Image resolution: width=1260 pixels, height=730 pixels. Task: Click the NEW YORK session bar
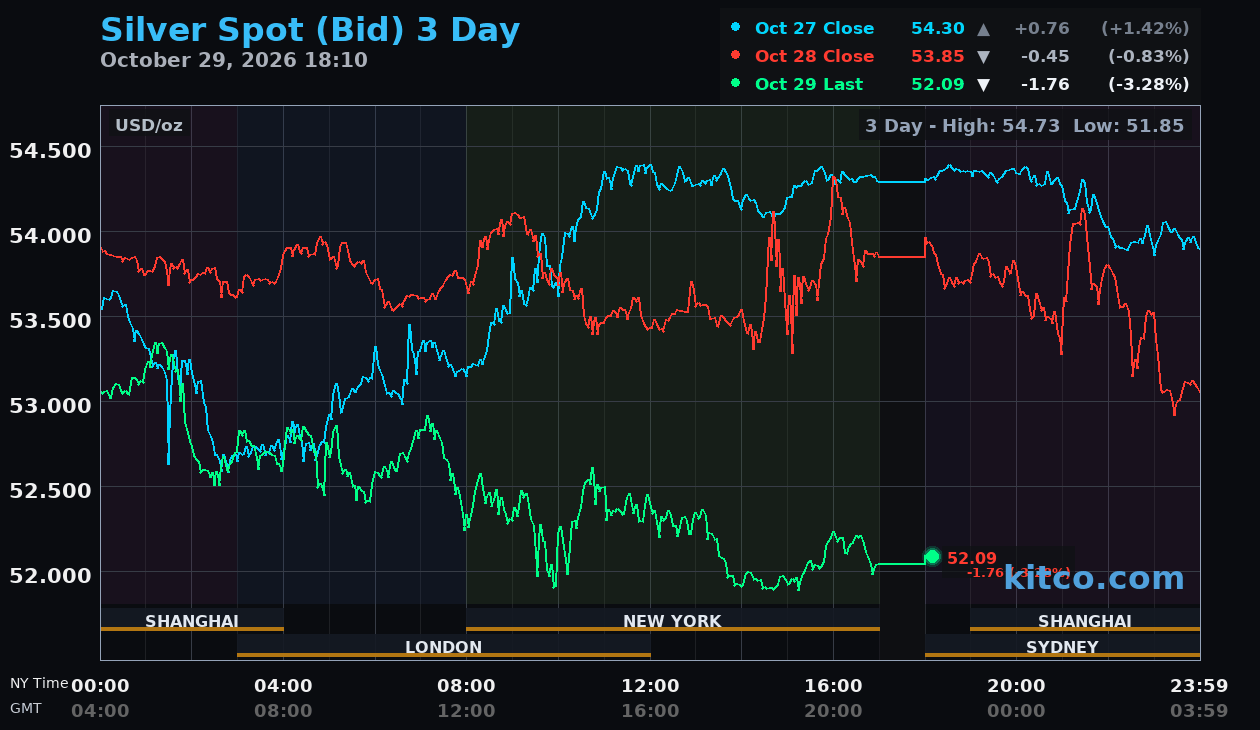pos(672,620)
